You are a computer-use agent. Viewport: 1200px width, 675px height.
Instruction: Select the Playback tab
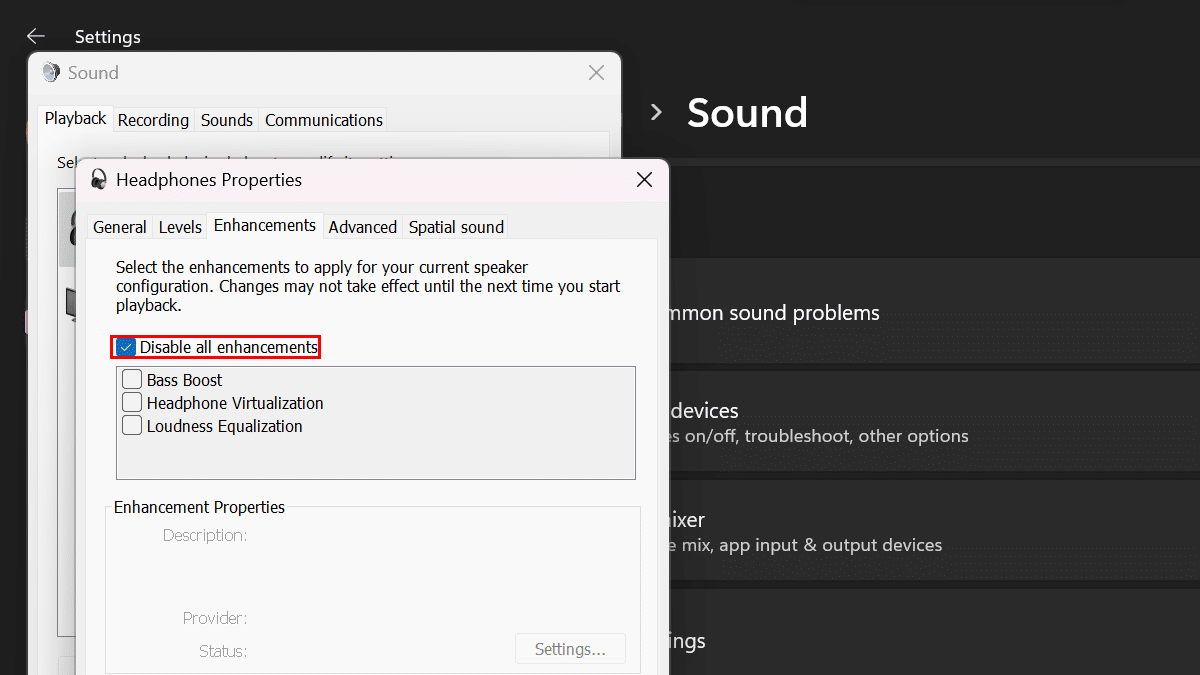pos(75,118)
